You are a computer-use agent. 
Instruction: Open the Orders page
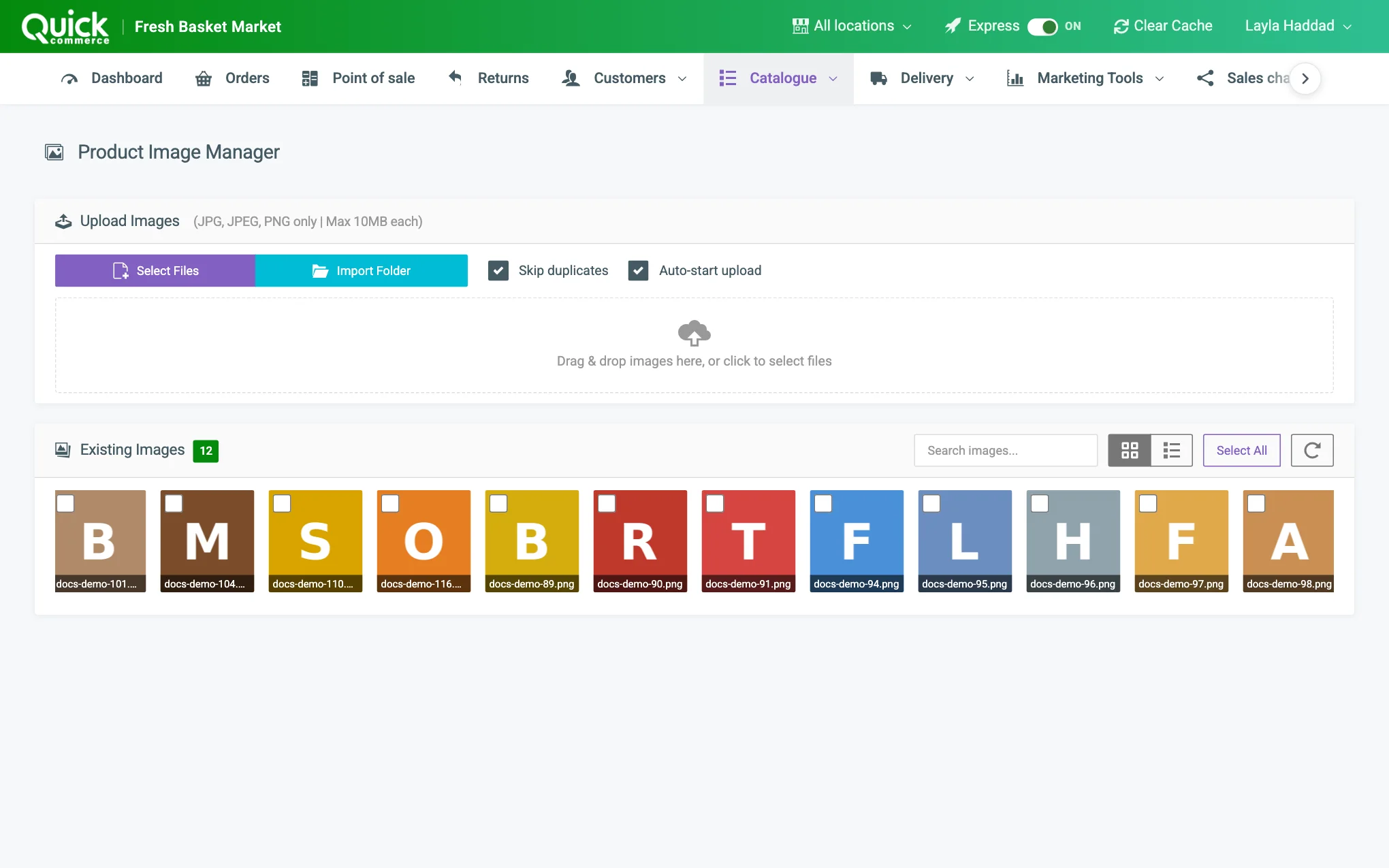point(232,78)
